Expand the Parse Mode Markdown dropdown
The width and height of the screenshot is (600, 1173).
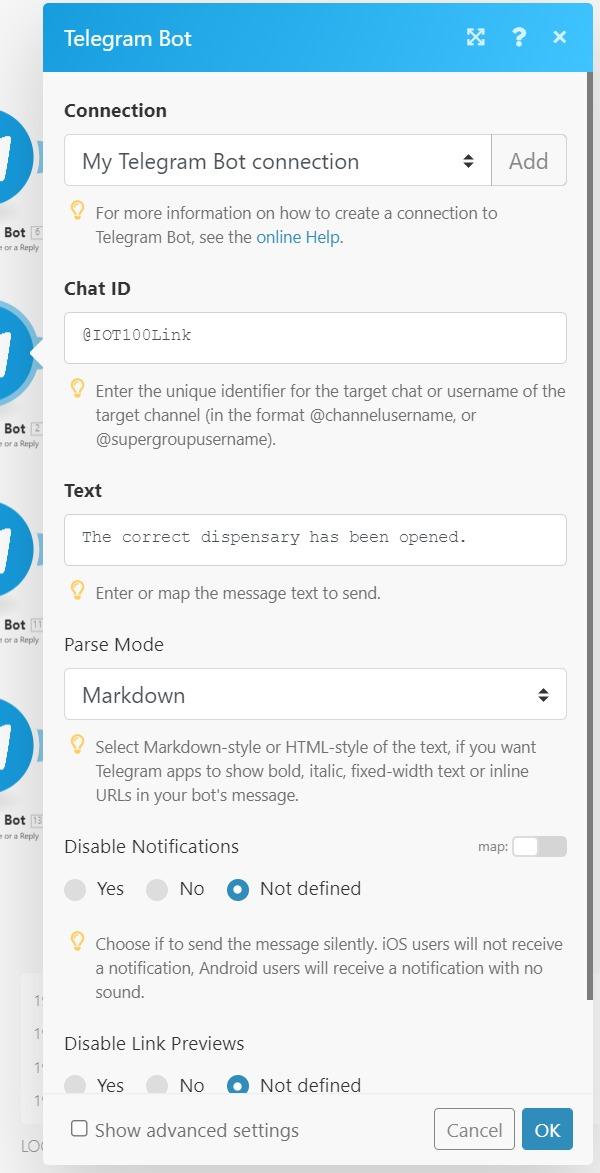[x=315, y=695]
